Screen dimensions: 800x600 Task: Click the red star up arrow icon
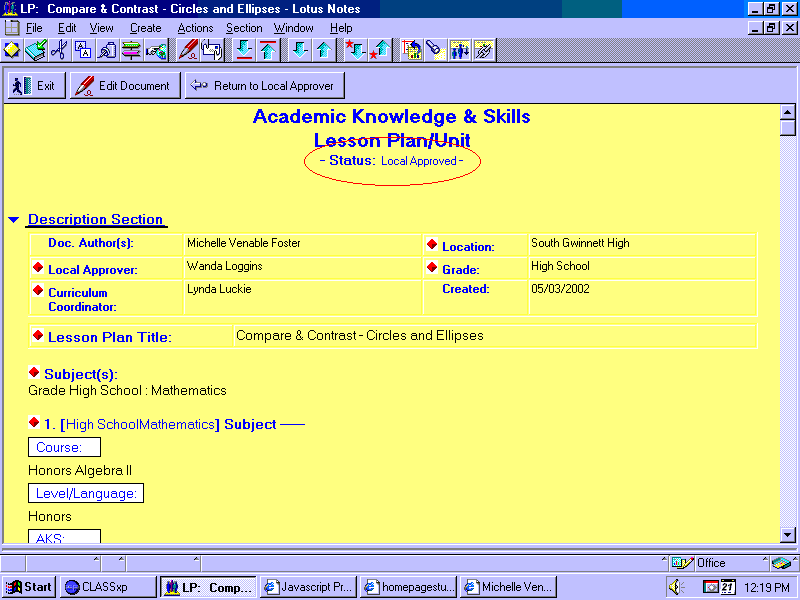point(380,50)
